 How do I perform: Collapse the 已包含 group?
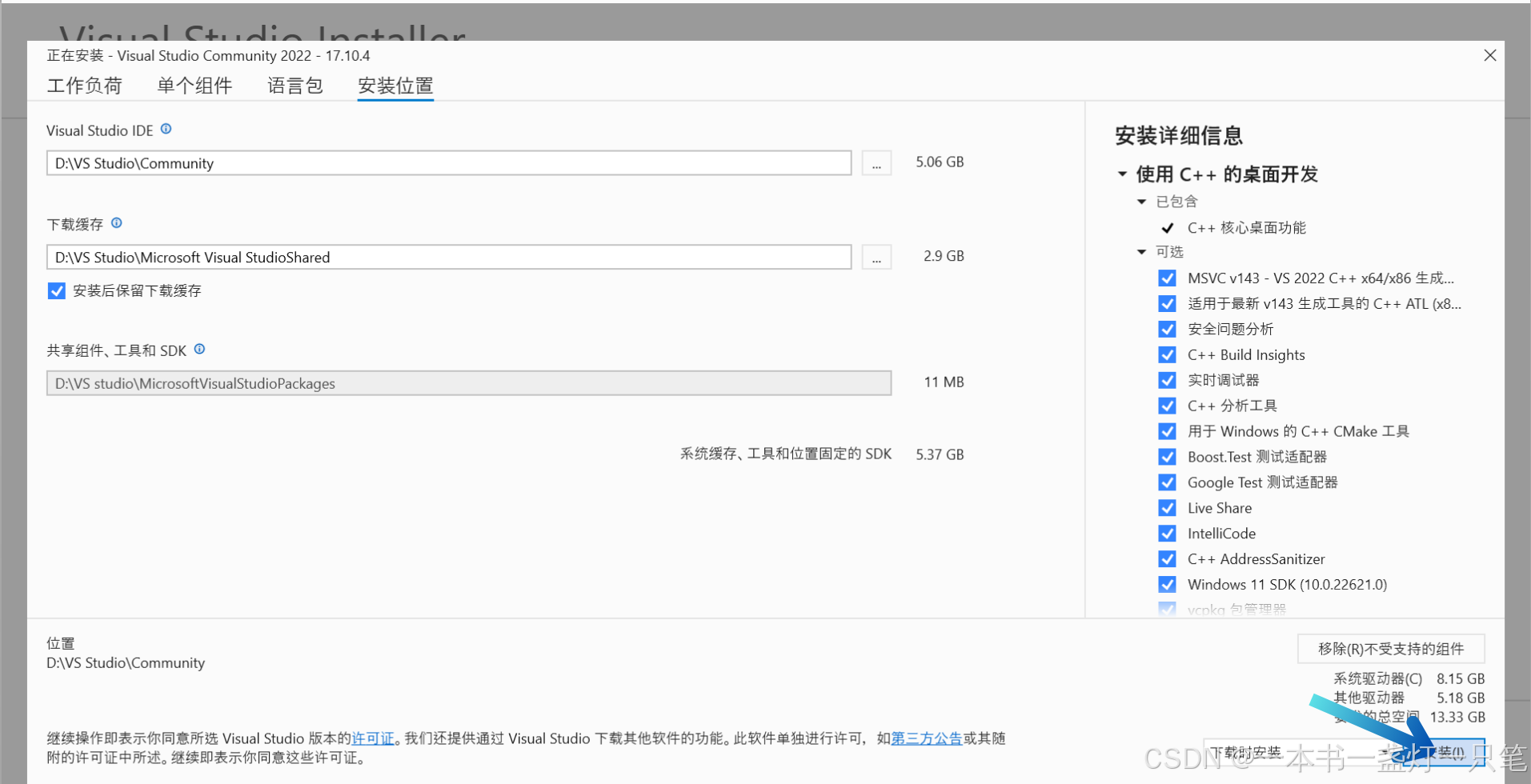click(x=1142, y=202)
